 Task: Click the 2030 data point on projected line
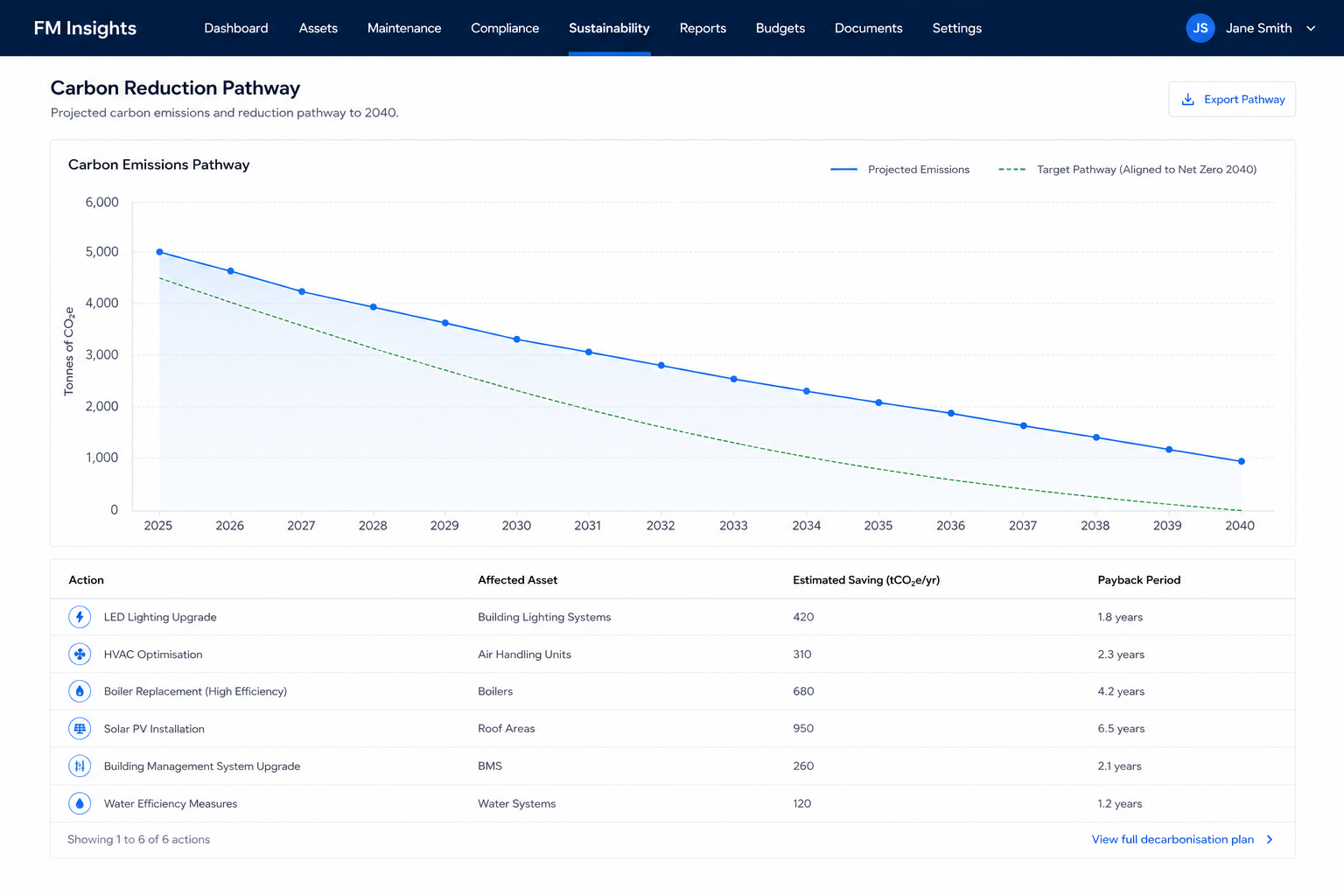(517, 339)
